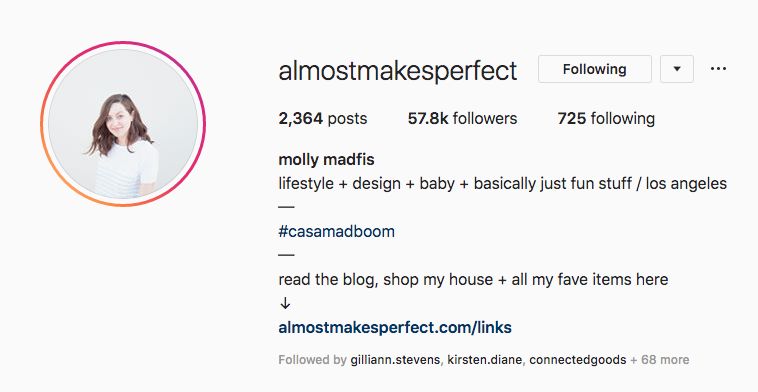Expand suggested accounts with the triangle dropdown

[x=677, y=69]
